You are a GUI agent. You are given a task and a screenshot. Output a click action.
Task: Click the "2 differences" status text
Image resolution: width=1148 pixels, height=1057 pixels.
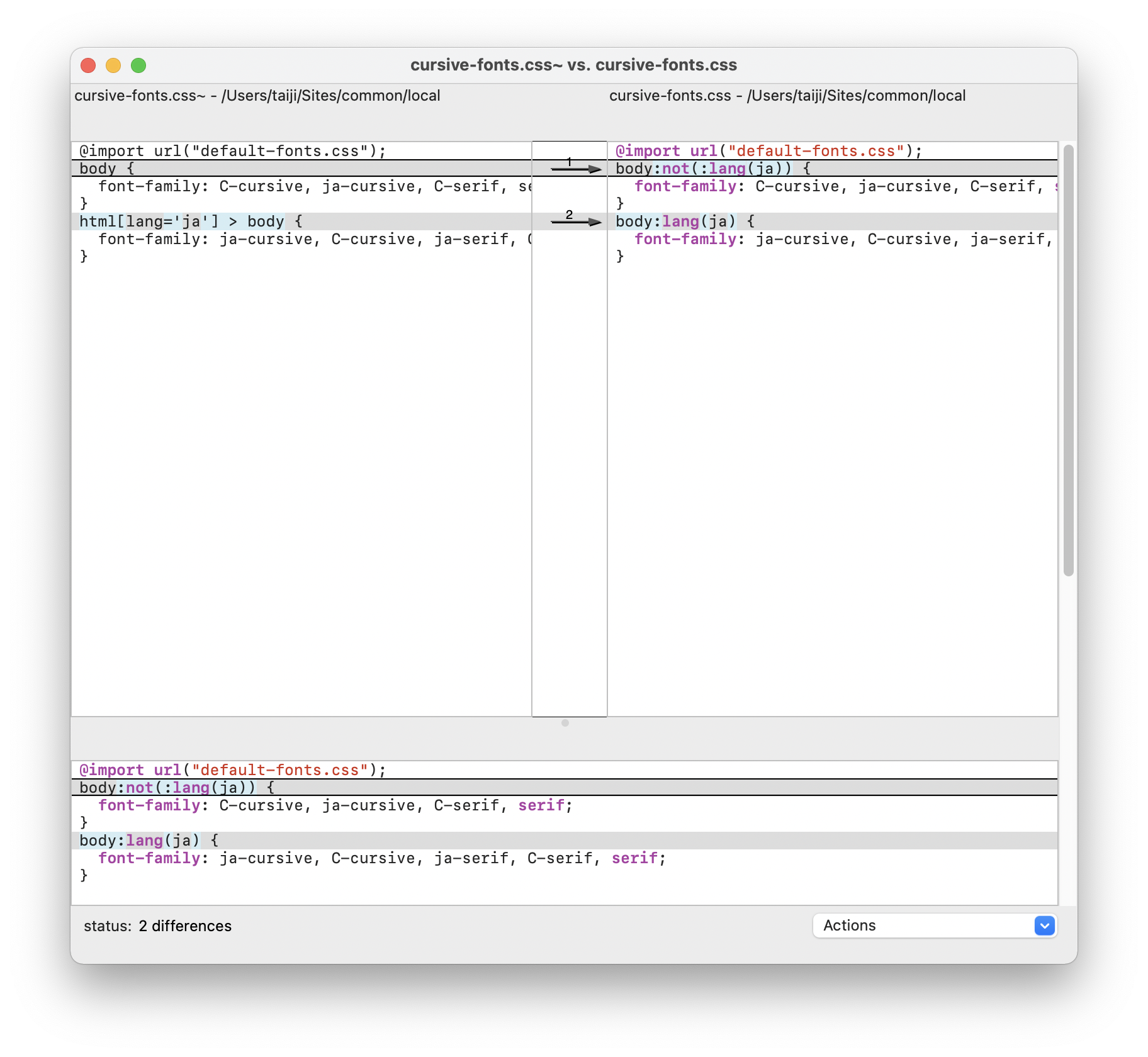pyautogui.click(x=185, y=926)
